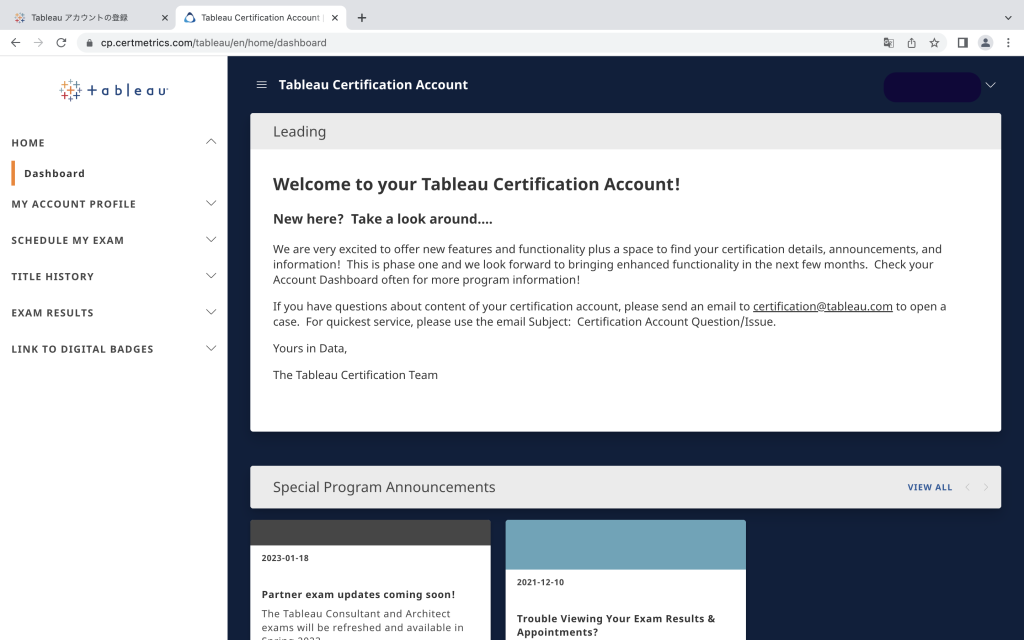Expand the MY ACCOUNT PROFILE section
Screen dimensions: 1024x640
point(211,203)
